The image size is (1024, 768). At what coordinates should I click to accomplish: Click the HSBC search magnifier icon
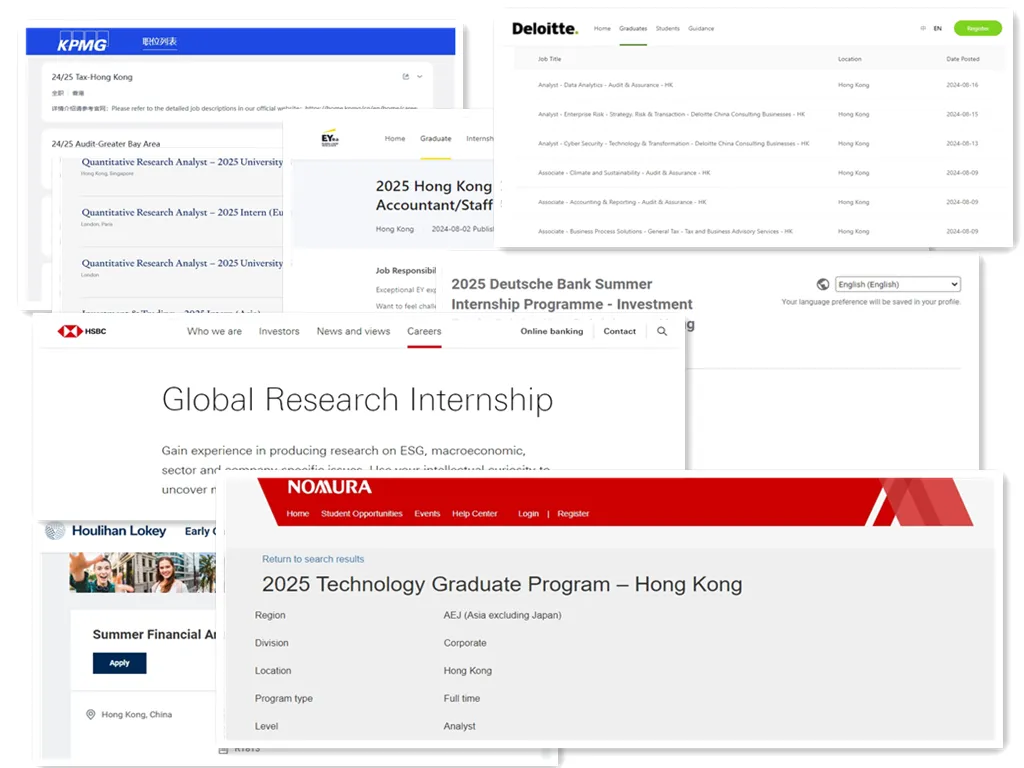[x=662, y=331]
